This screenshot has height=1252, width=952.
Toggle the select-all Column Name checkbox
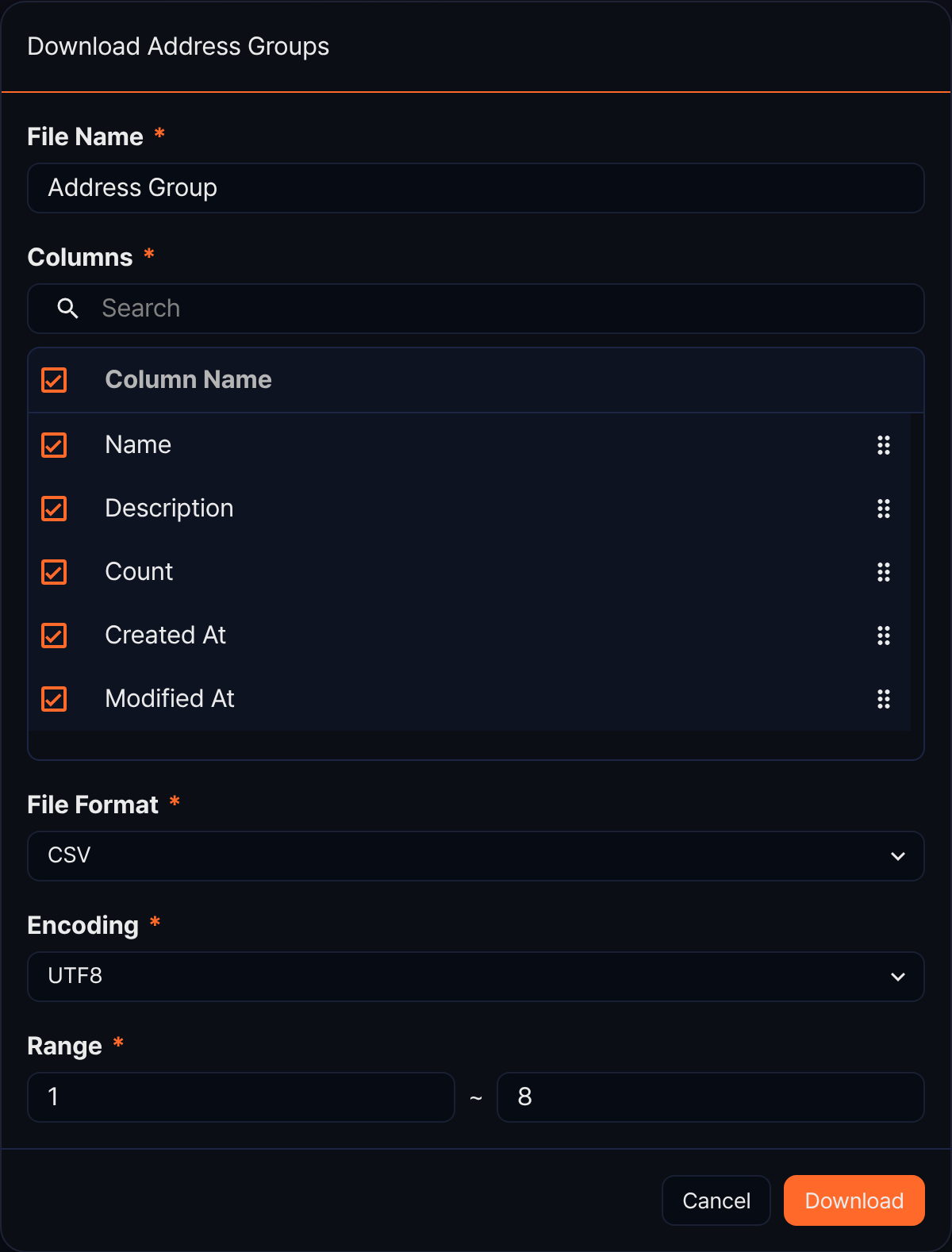54,380
